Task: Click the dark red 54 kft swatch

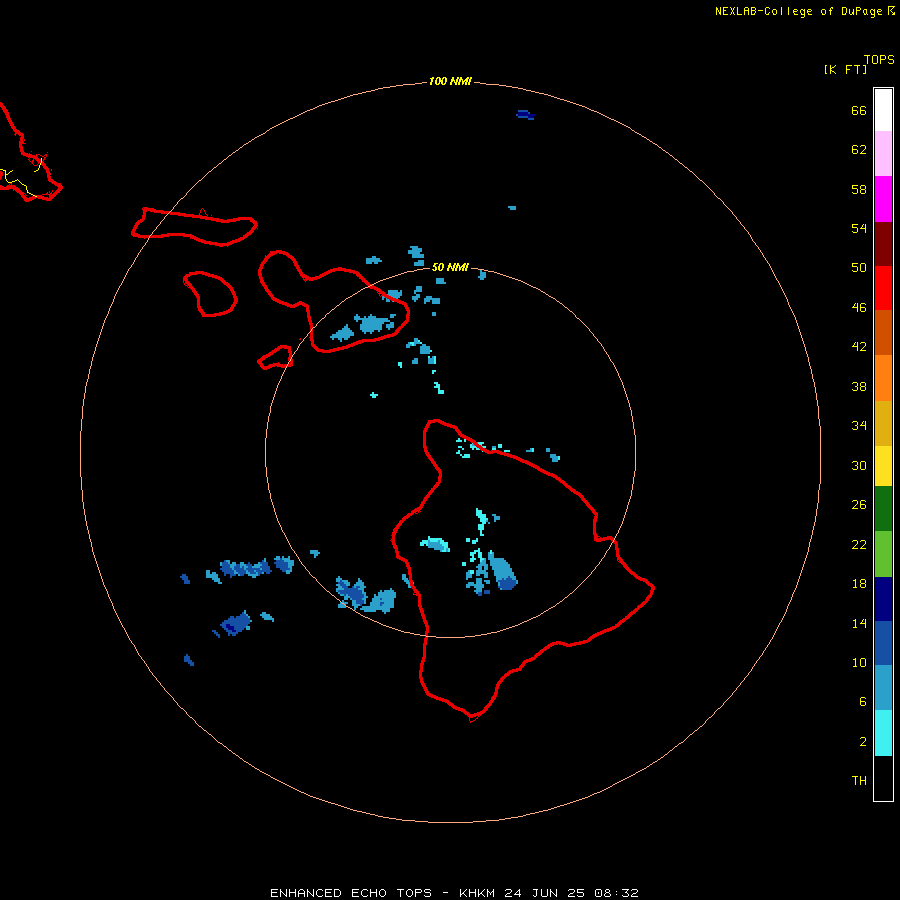Action: click(x=883, y=244)
